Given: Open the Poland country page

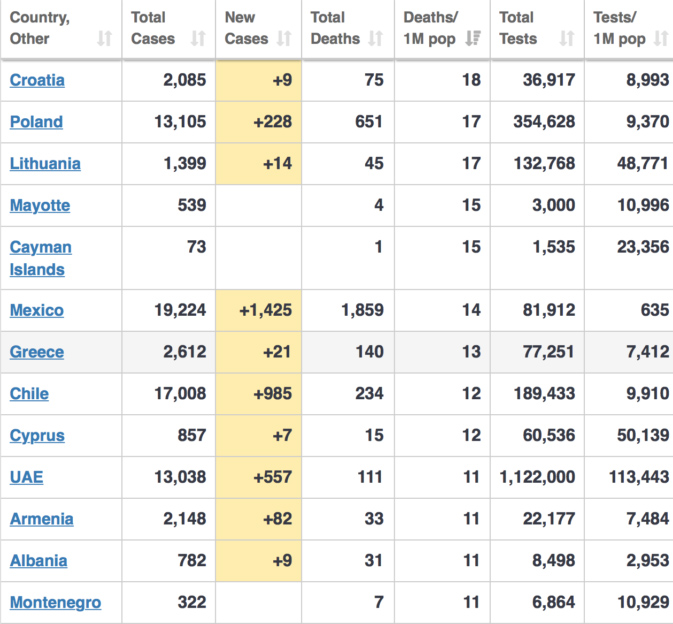Looking at the screenshot, I should pos(36,122).
